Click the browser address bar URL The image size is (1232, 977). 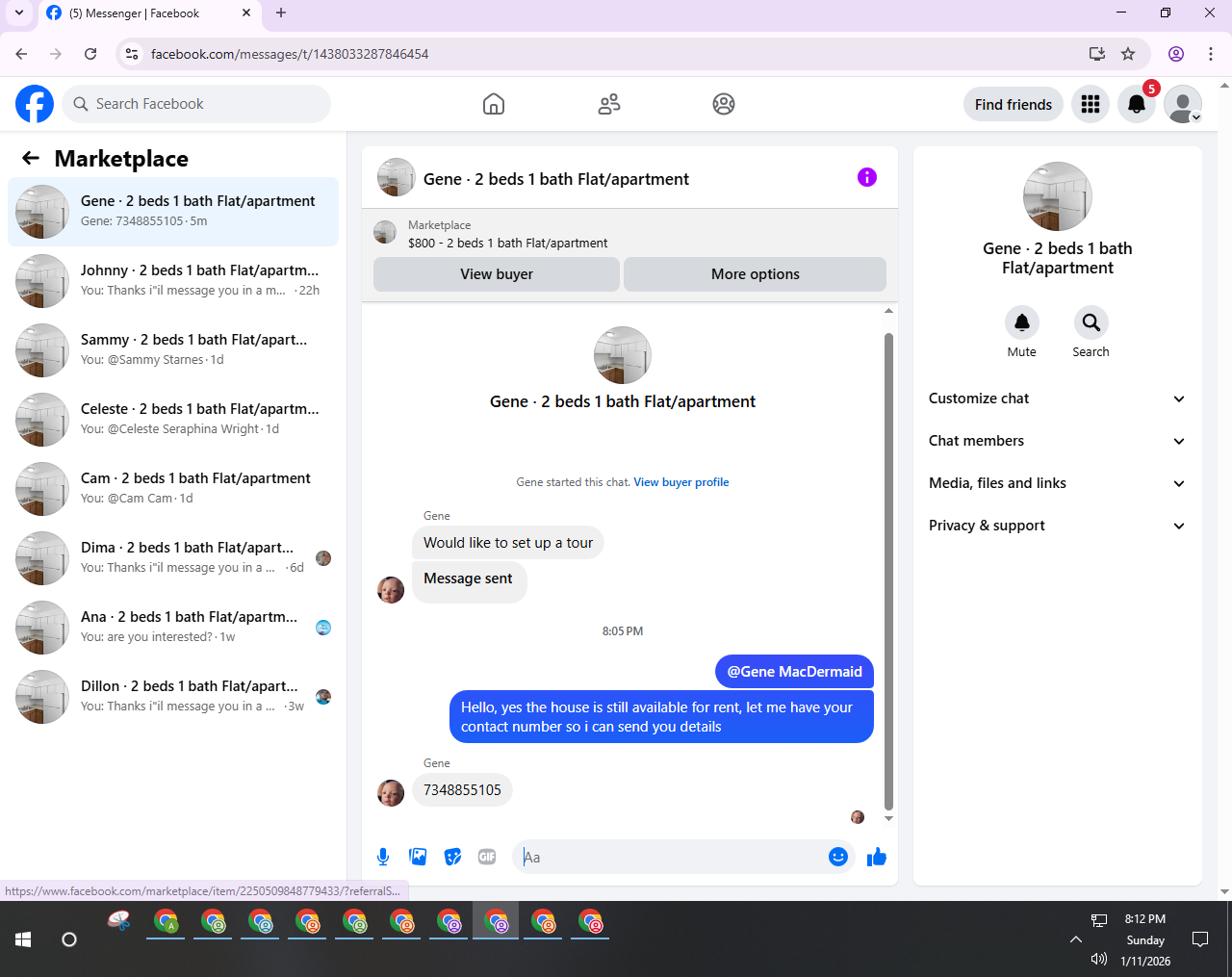(290, 54)
